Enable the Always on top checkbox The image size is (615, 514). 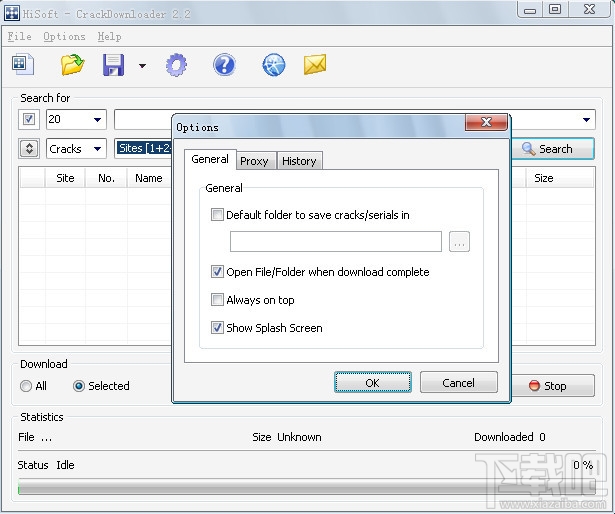[217, 300]
